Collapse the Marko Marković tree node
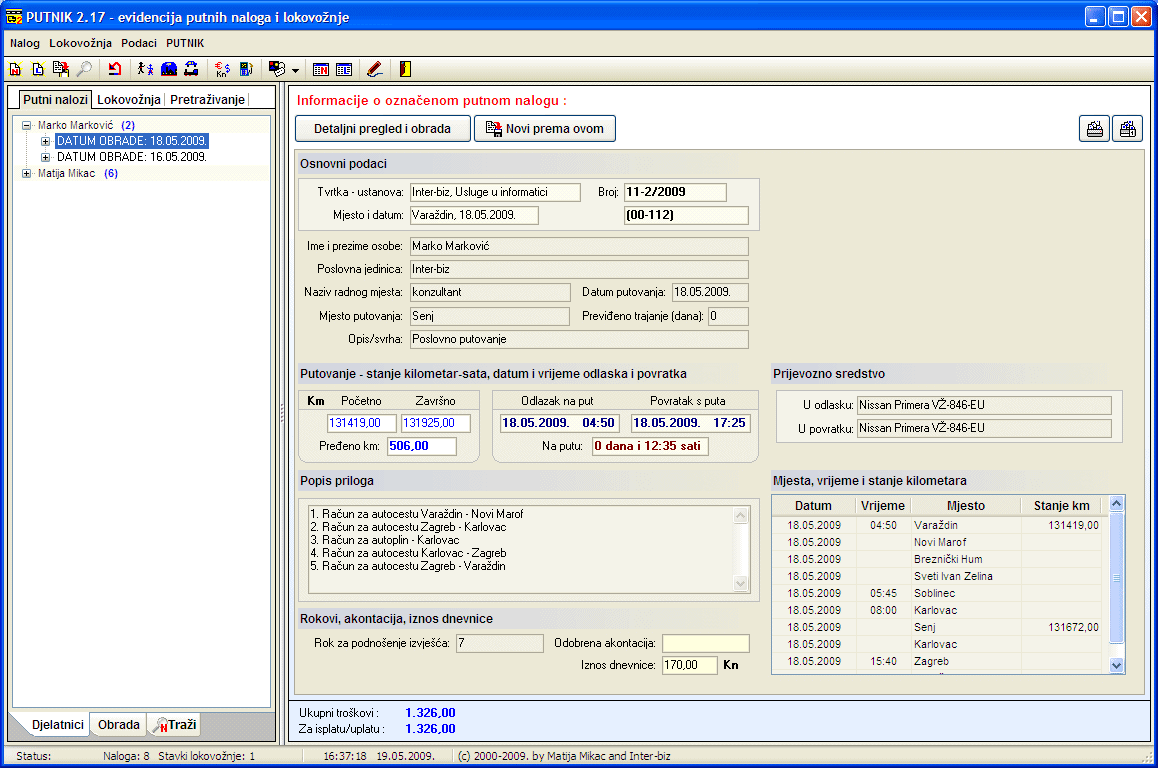The image size is (1158, 768). coord(27,125)
